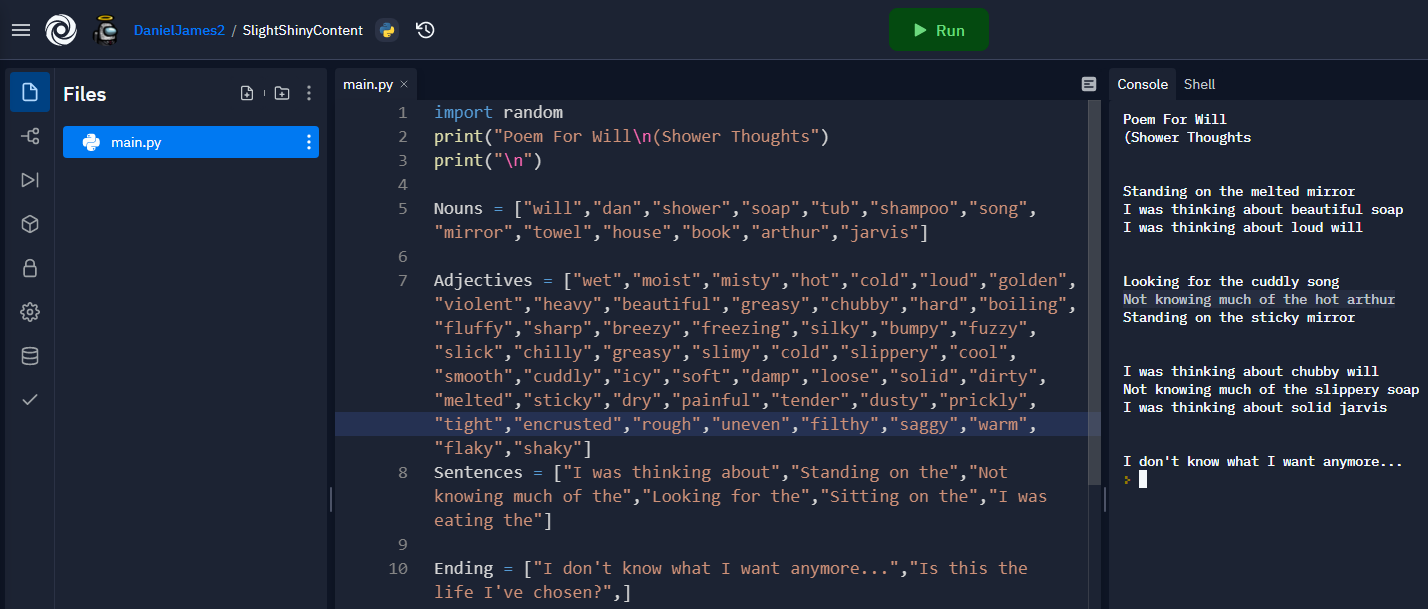This screenshot has width=1428, height=609.
Task: Open Files panel three-dot menu
Action: click(x=309, y=93)
